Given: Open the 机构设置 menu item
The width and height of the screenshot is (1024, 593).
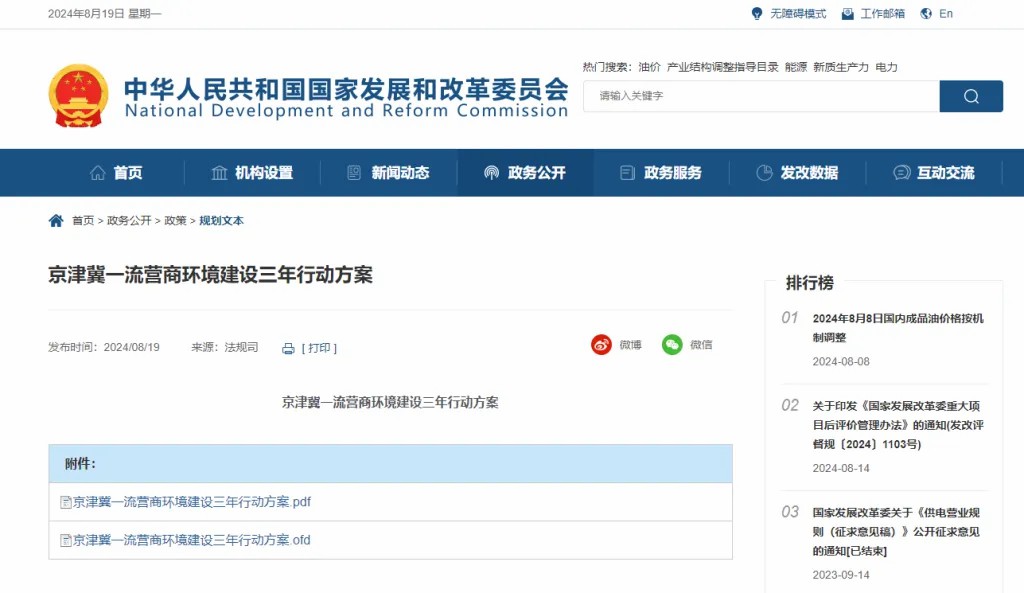Looking at the screenshot, I should pyautogui.click(x=252, y=173).
